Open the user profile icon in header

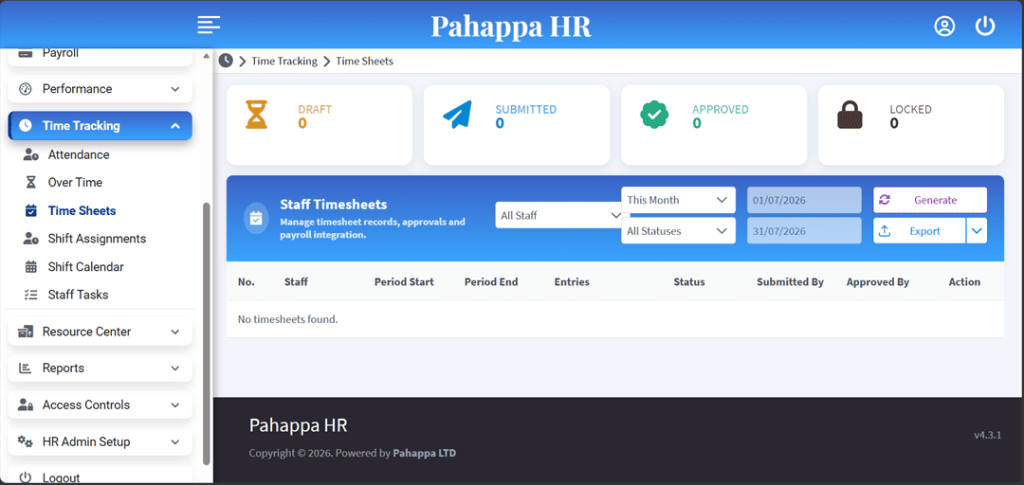click(x=944, y=26)
